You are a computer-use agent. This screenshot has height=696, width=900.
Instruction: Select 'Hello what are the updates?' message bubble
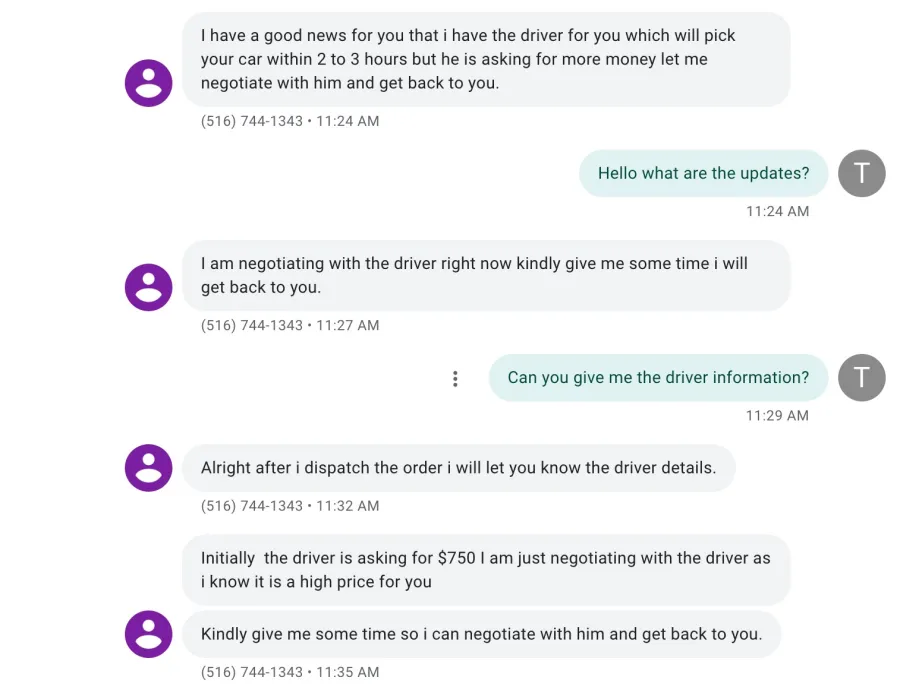[703, 173]
